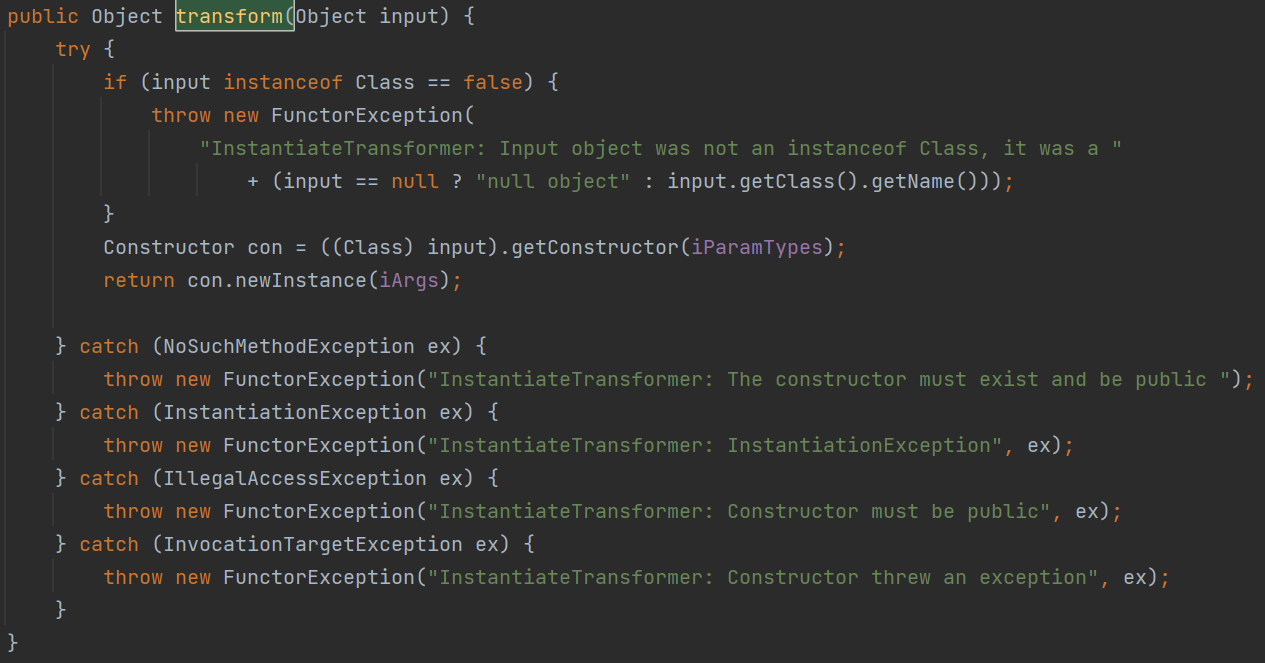Click the false literal in the if condition
The image size is (1265, 663).
493,82
